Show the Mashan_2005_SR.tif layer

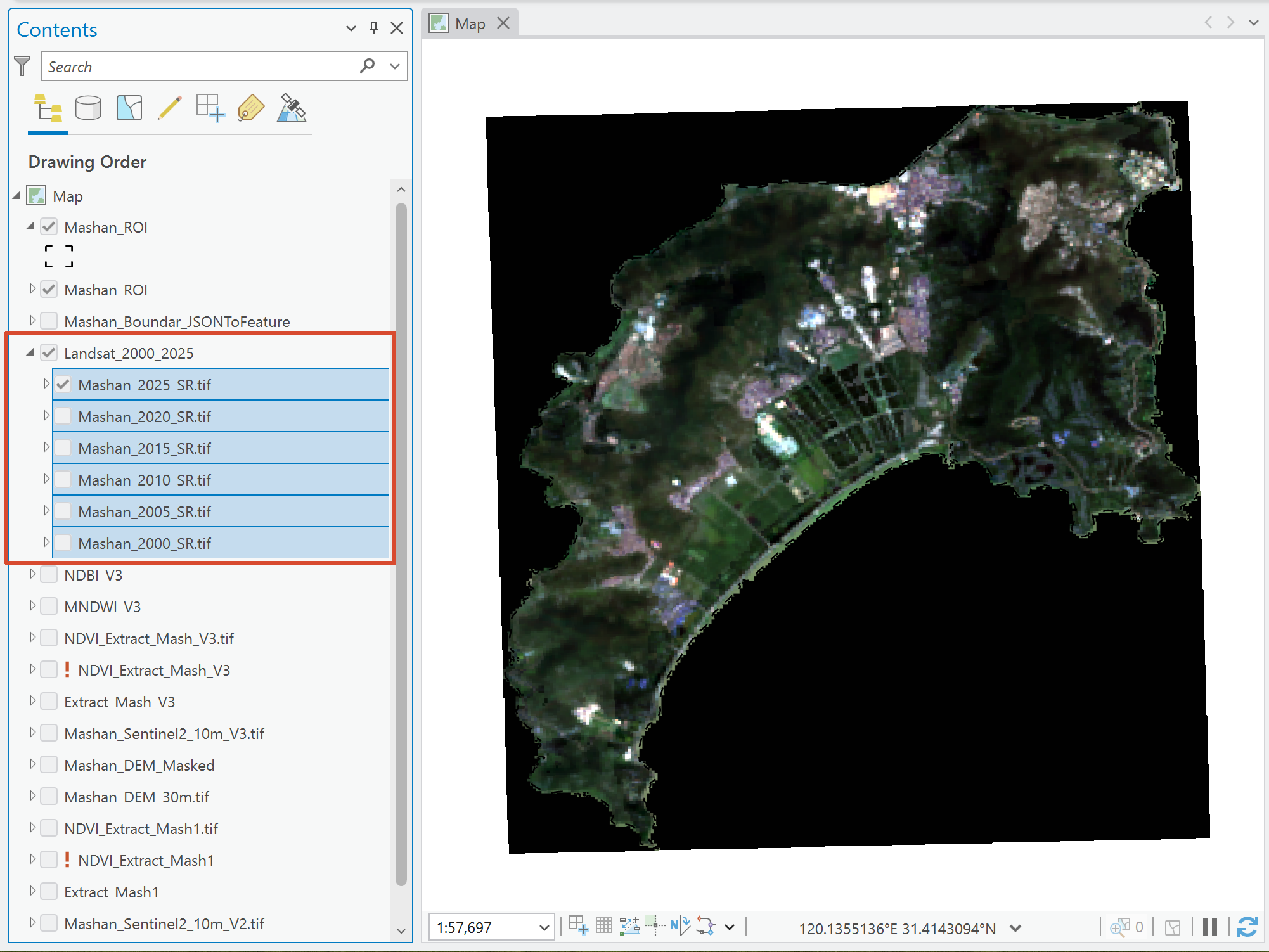pyautogui.click(x=63, y=511)
